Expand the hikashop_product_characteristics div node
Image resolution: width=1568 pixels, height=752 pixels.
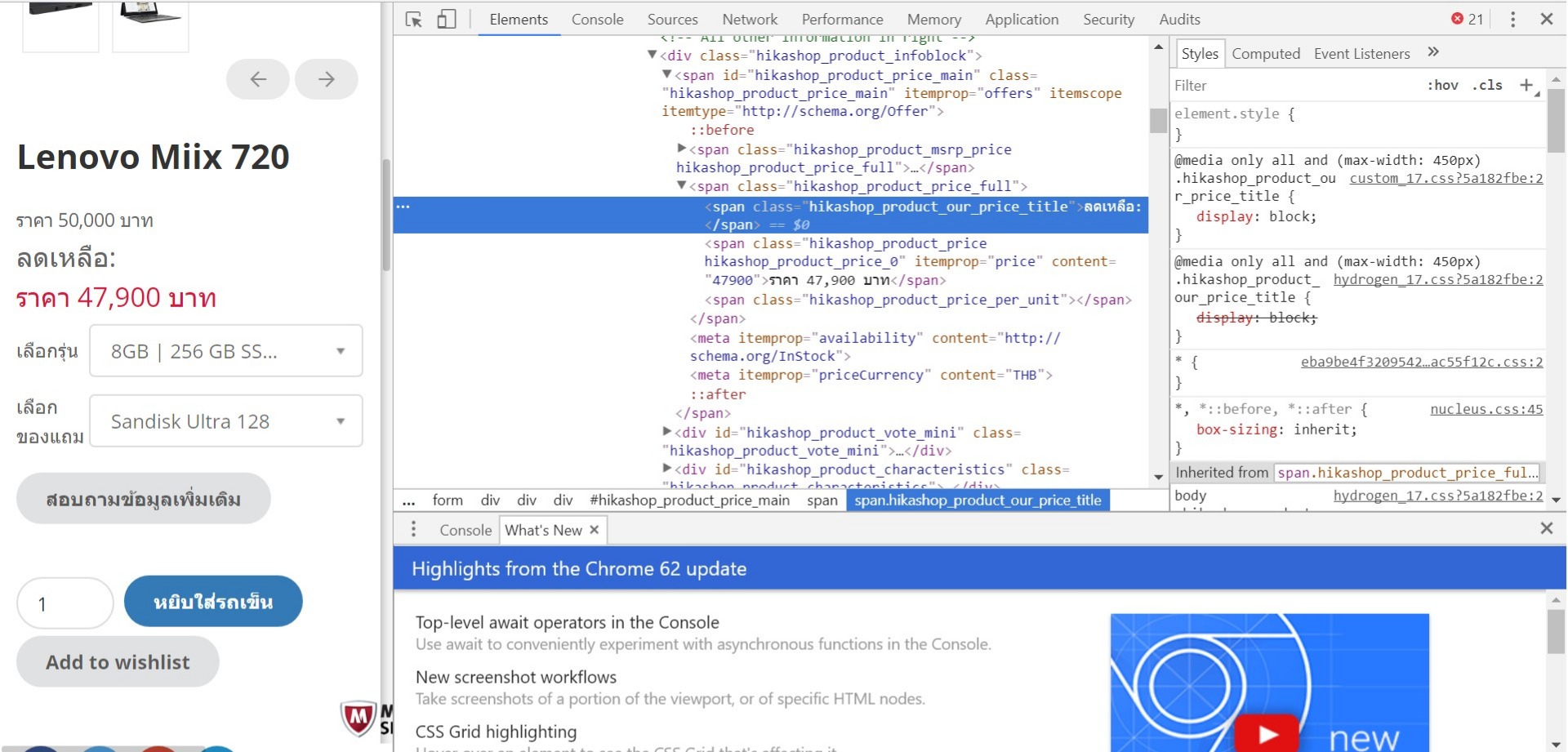click(666, 469)
